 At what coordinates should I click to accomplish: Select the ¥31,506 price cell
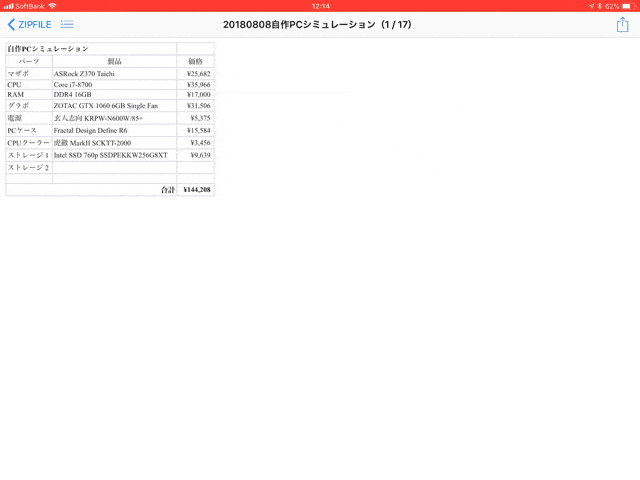[x=196, y=105]
